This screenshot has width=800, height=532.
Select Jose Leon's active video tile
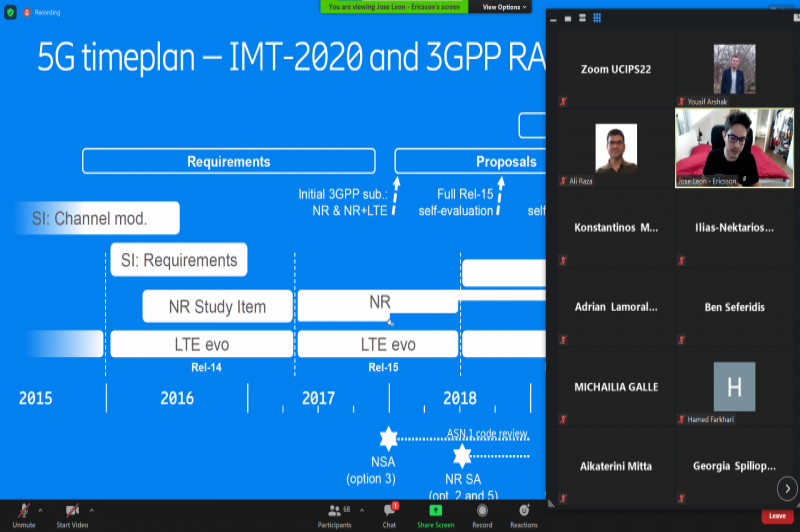point(735,149)
